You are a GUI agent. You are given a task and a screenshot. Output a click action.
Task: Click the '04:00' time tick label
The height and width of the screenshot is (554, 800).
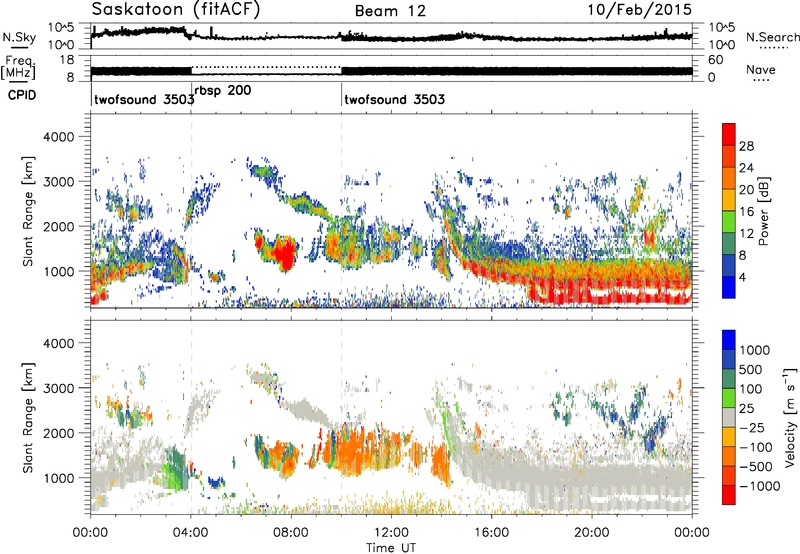[x=191, y=533]
